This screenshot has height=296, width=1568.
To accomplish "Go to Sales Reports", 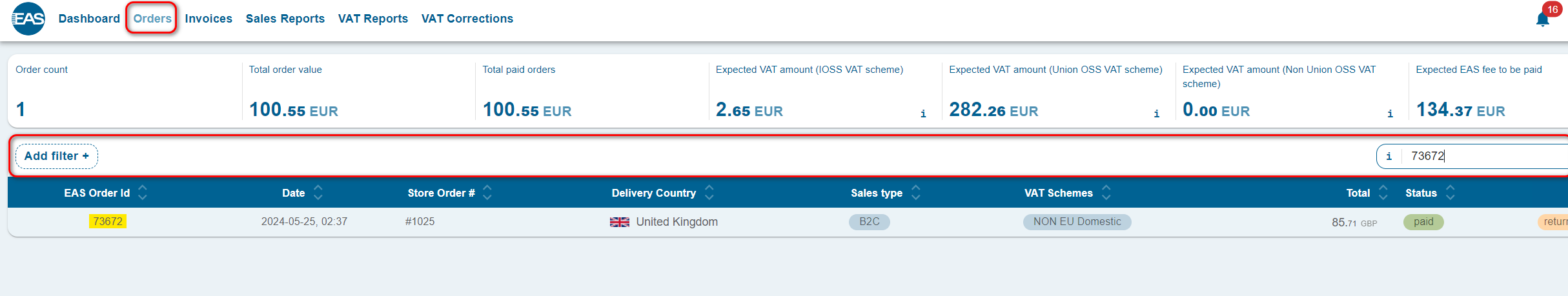I will click(x=285, y=19).
